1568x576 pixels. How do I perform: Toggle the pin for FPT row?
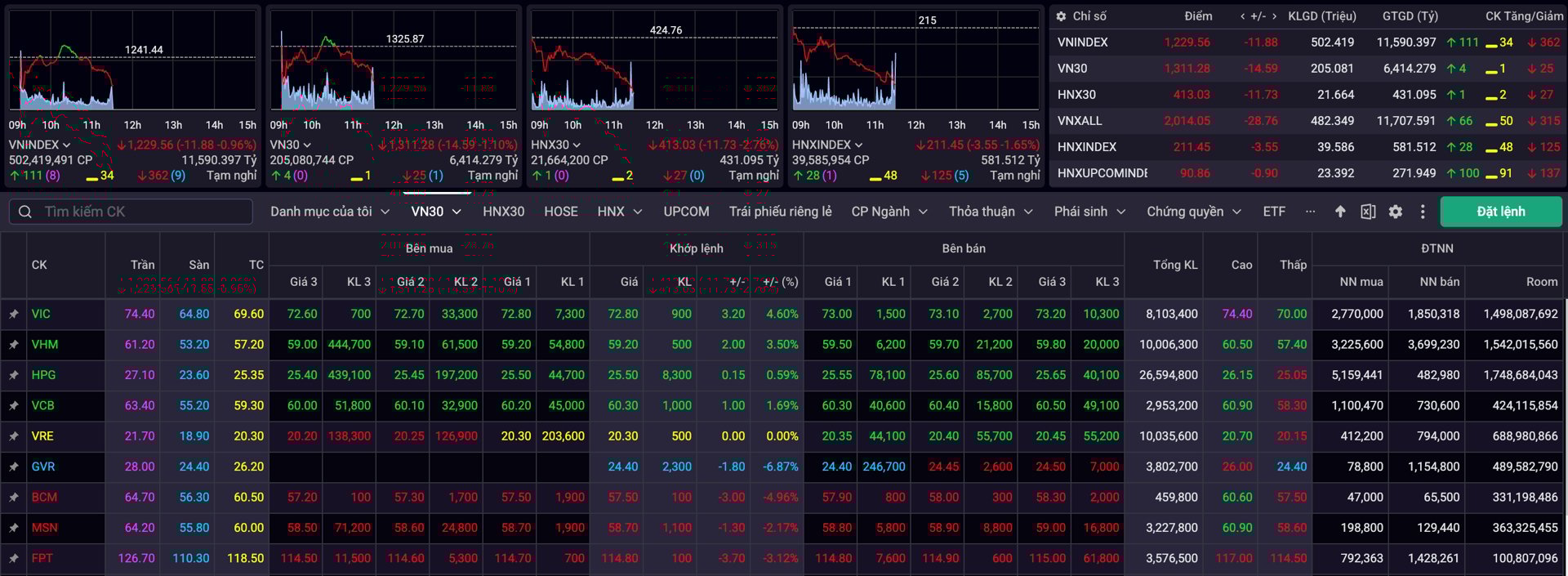click(14, 559)
